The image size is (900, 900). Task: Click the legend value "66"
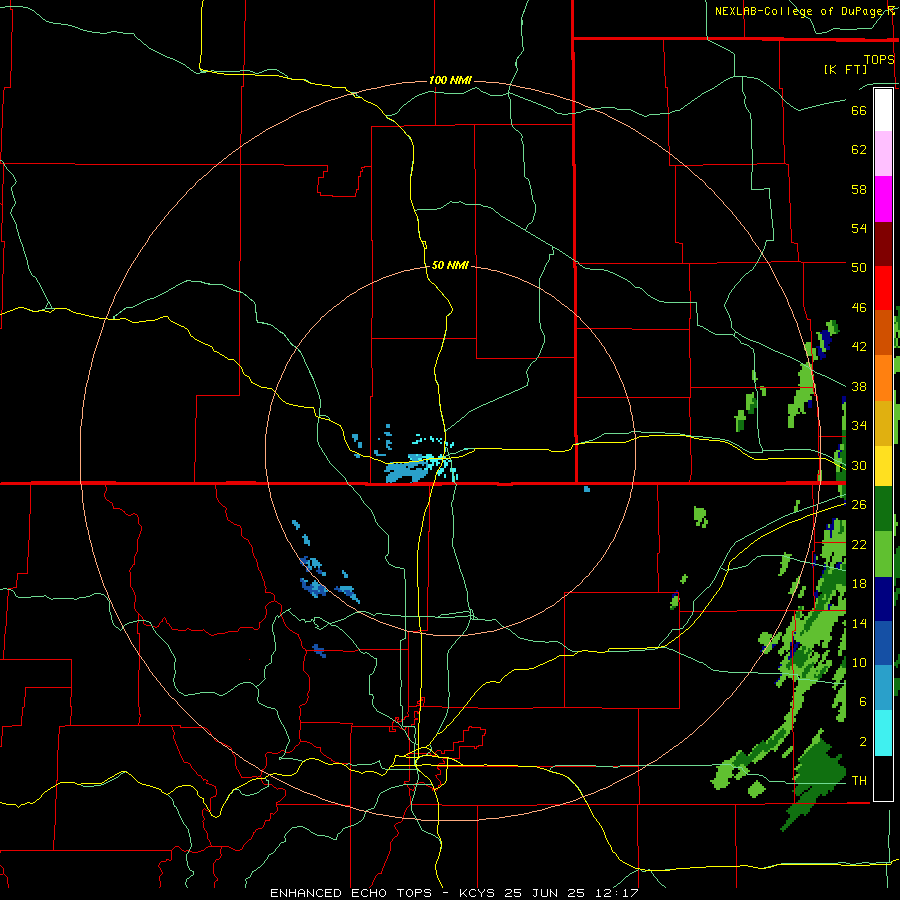point(859,110)
